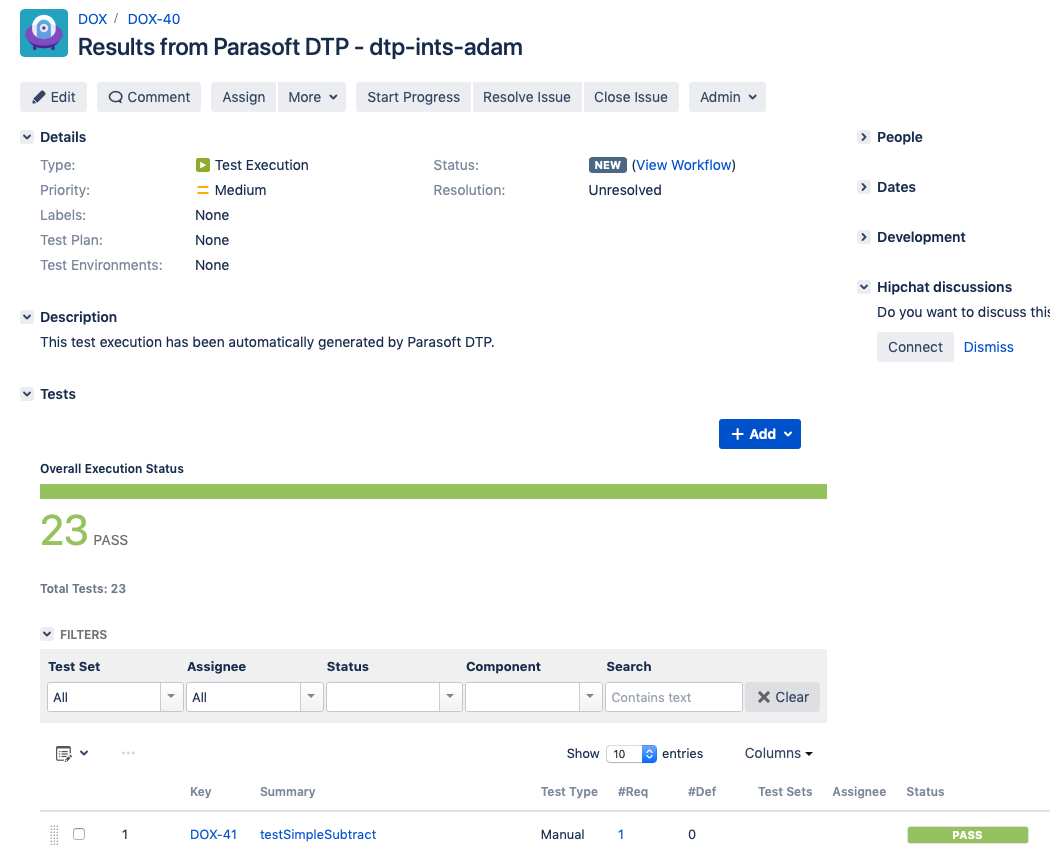
Task: Open the DOX-40 breadcrumb link
Action: click(x=154, y=19)
